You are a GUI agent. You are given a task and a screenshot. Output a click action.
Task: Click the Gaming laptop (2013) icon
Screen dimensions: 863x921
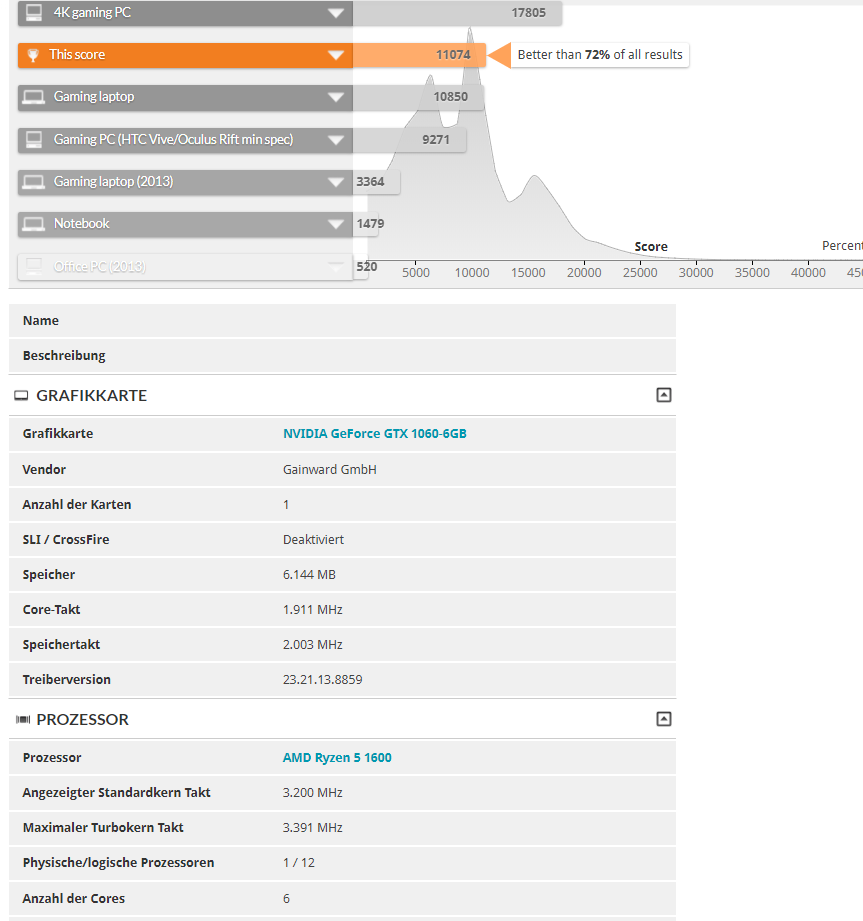(33, 182)
